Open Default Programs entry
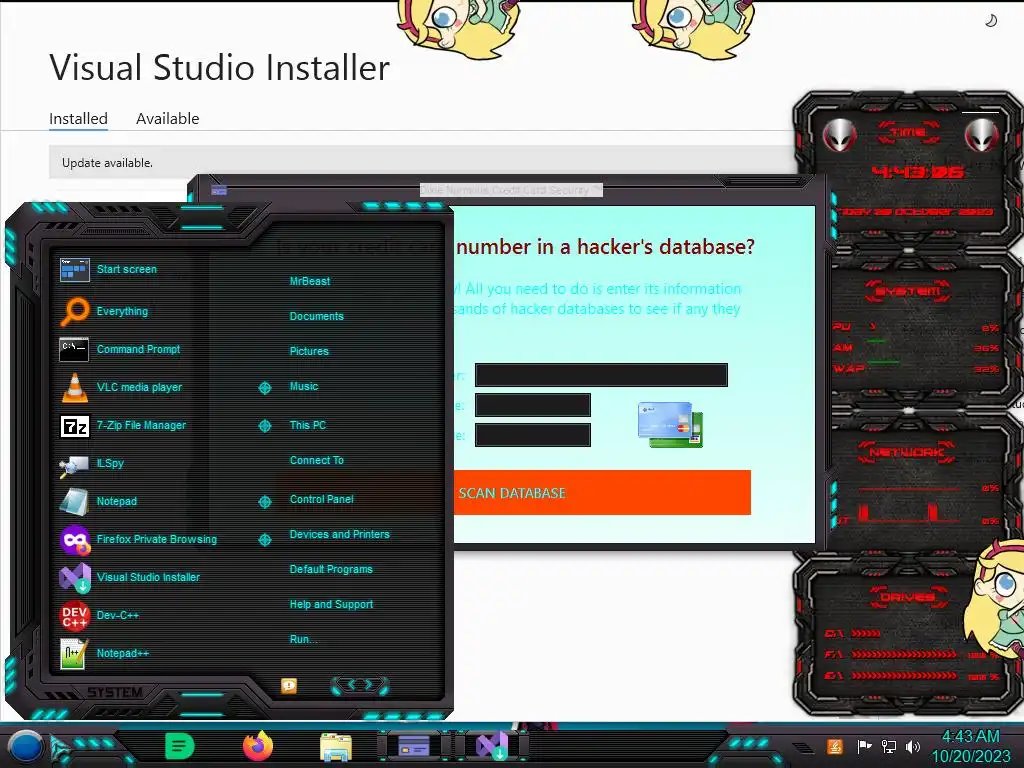The width and height of the screenshot is (1024, 768). (331, 569)
